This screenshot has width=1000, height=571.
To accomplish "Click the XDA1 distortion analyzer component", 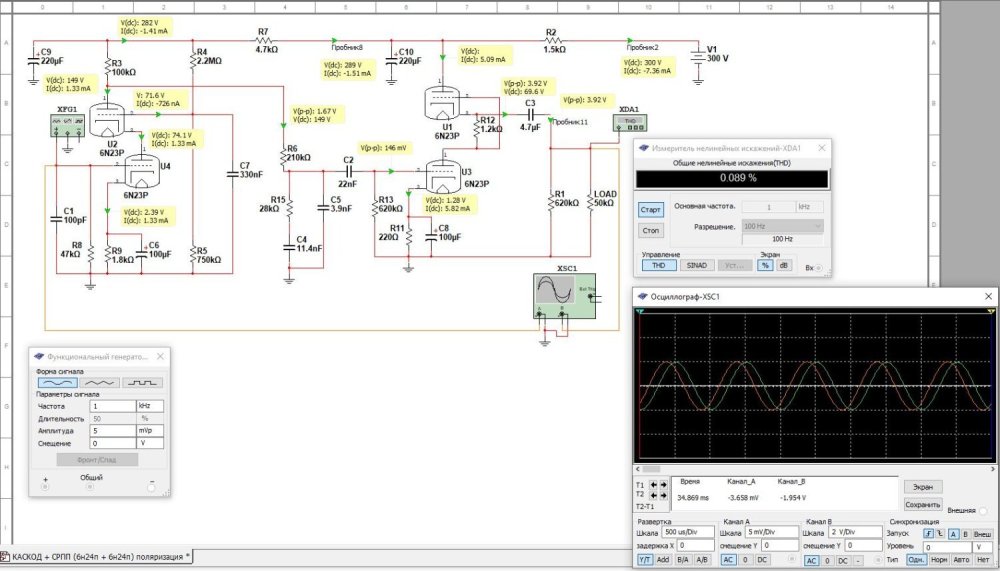I will click(x=630, y=123).
